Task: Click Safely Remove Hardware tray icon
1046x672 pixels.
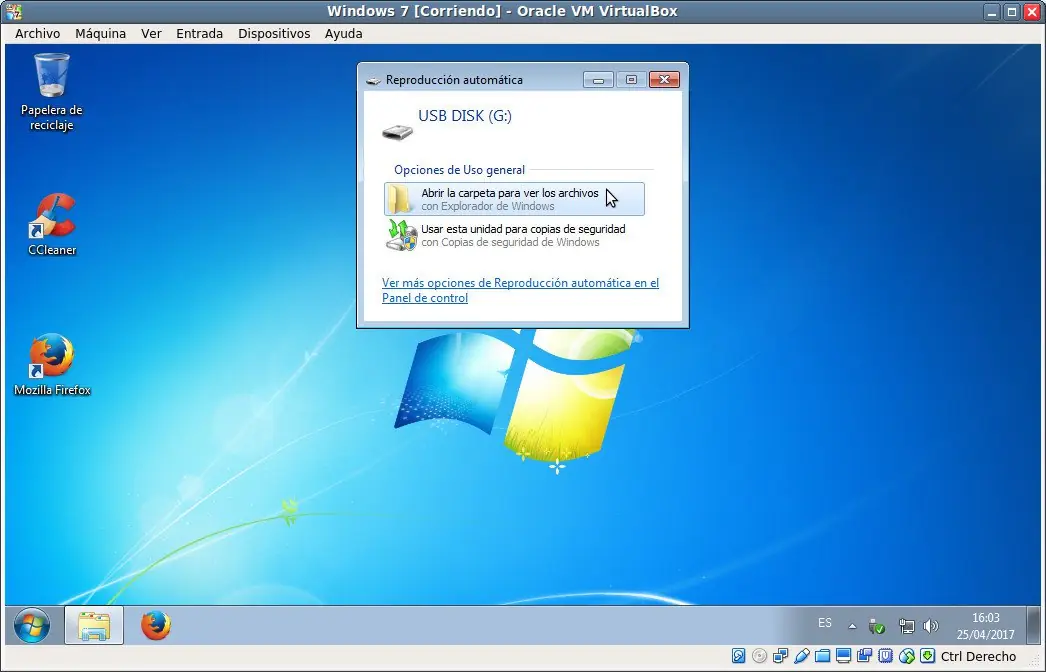Action: tap(877, 626)
